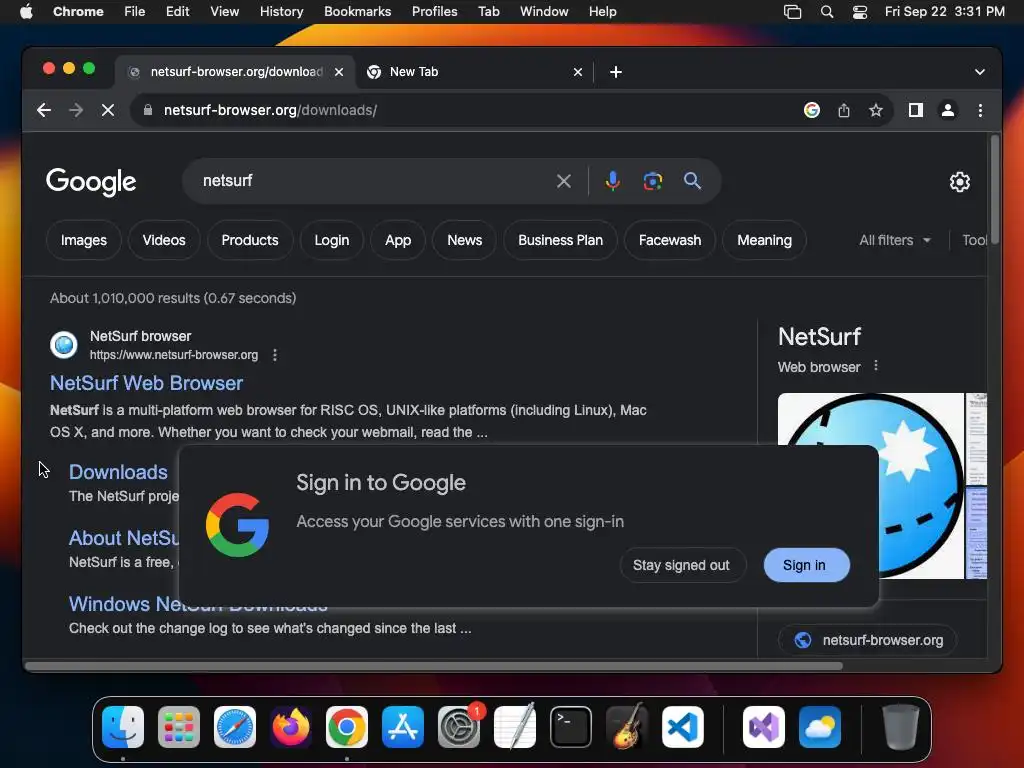Open App Store from dock
Viewport: 1024px width, 768px height.
tap(403, 727)
